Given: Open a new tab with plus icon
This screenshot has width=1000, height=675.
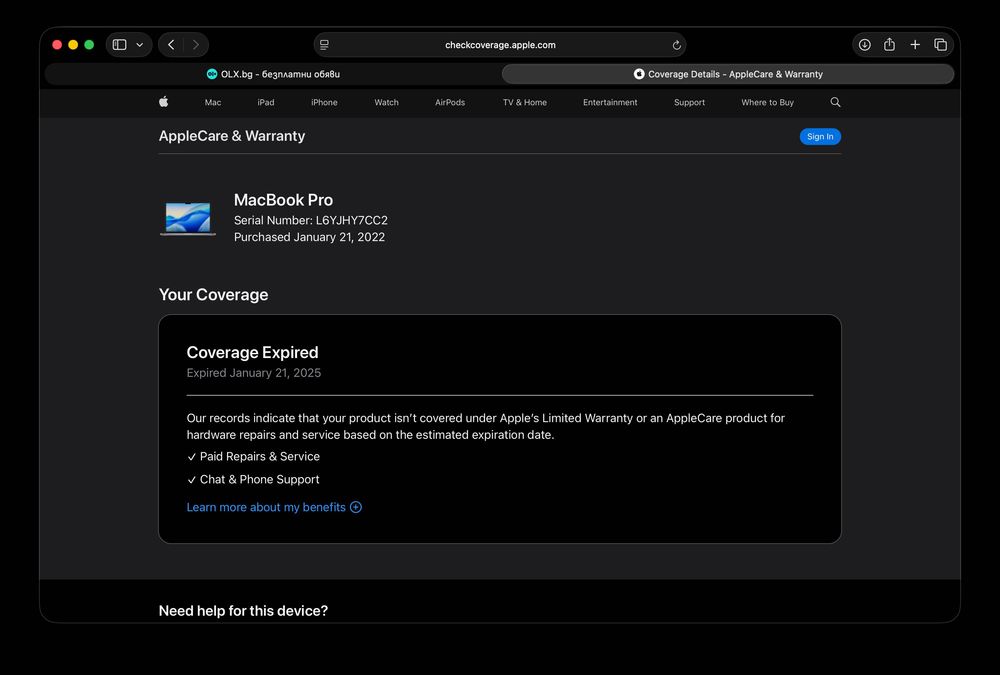Looking at the screenshot, I should [x=915, y=45].
